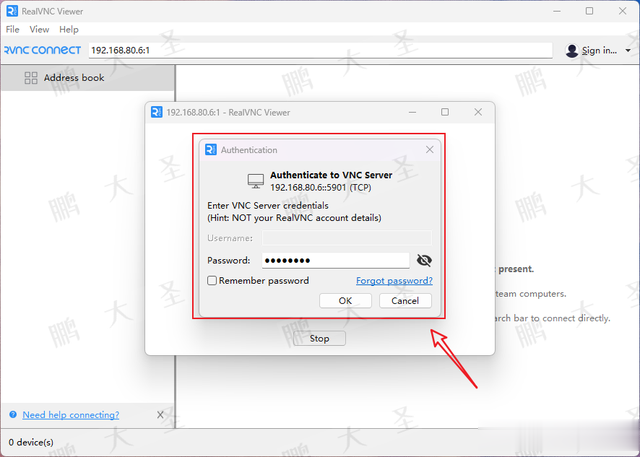Close the 192.168.80.6:1 connection window
This screenshot has width=640, height=457.
point(478,112)
